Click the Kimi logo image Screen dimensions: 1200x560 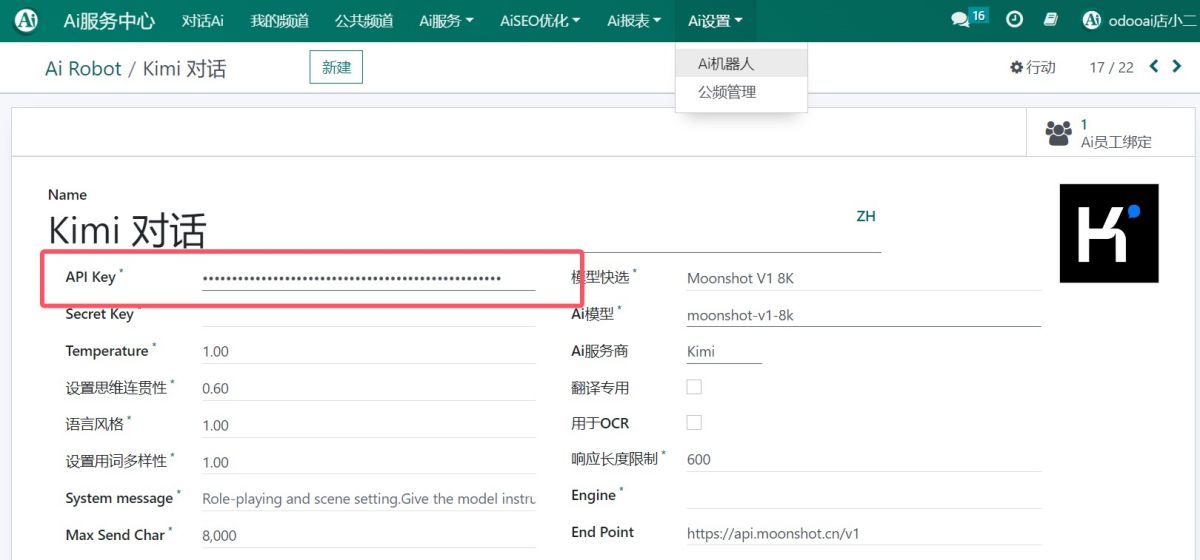coord(1109,233)
